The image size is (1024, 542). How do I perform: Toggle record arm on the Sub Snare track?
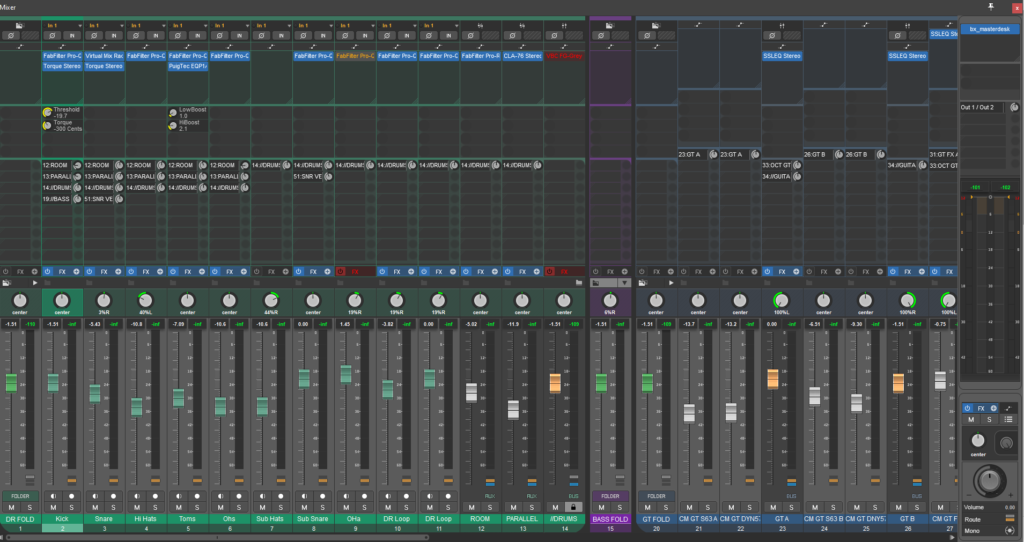(322, 496)
